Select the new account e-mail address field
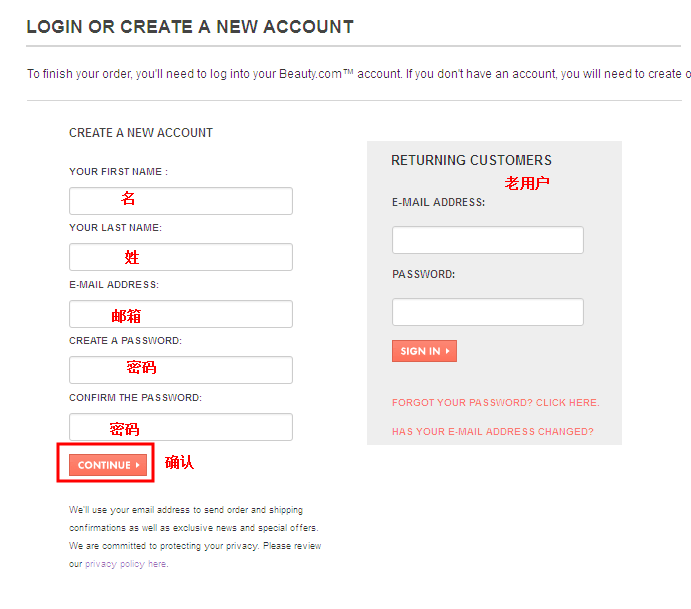691x609 pixels. (x=180, y=314)
